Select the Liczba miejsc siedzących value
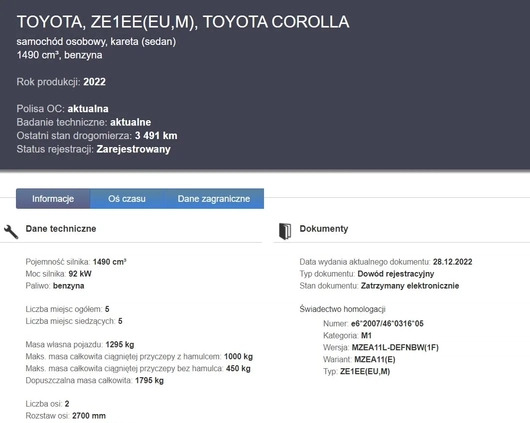 coord(120,321)
